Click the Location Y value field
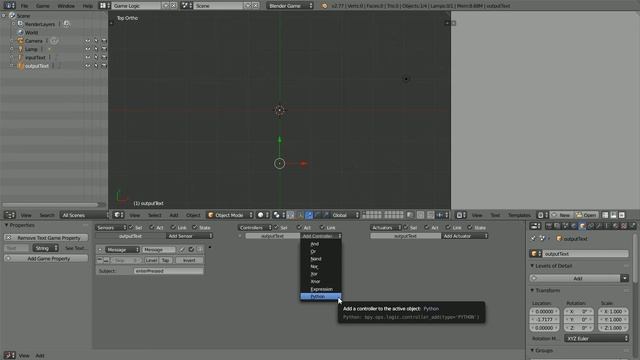The height and width of the screenshot is (360, 640). (544, 320)
